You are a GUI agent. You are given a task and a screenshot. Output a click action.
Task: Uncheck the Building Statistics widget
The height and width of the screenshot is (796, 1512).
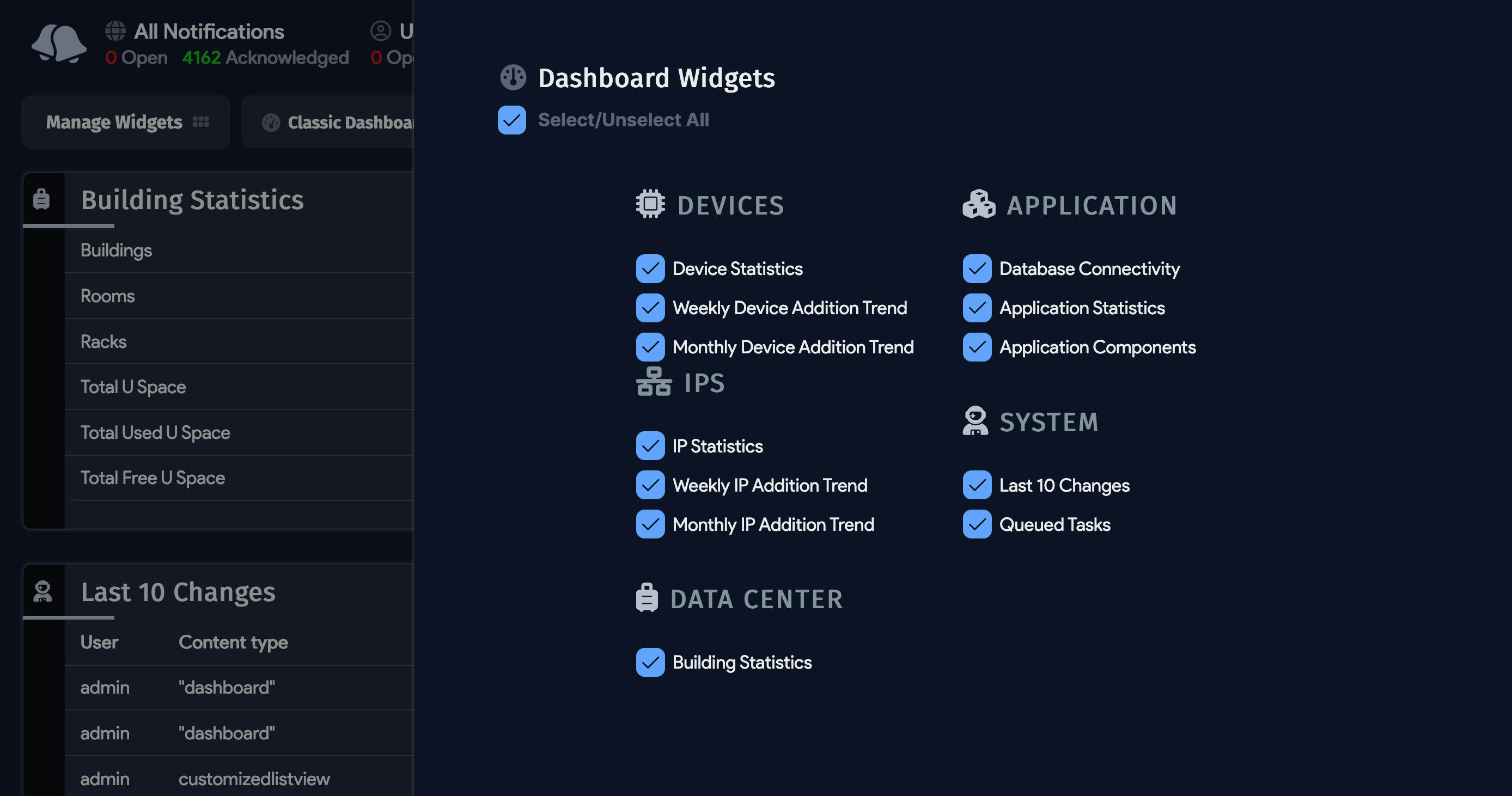(x=650, y=662)
